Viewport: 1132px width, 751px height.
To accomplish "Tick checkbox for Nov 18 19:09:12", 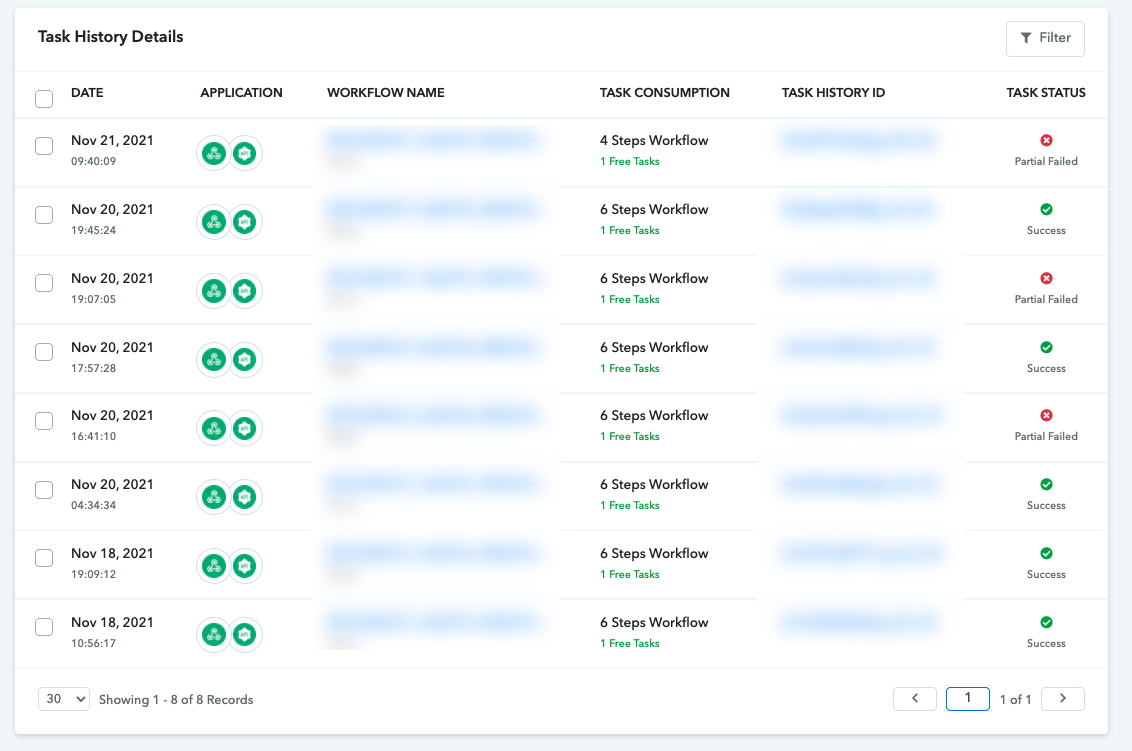I will click(44, 558).
